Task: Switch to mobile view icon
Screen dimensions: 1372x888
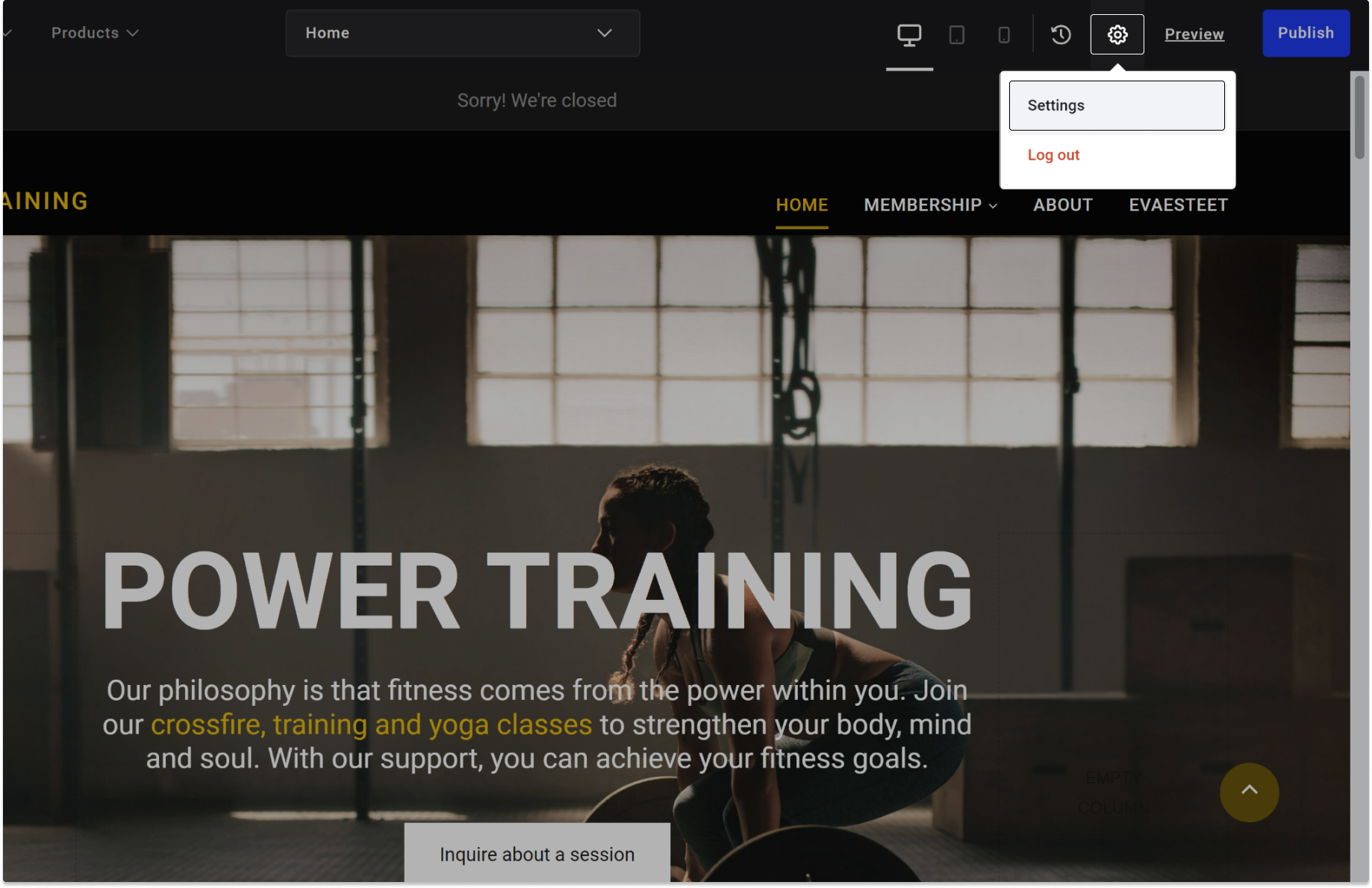Action: (1004, 34)
